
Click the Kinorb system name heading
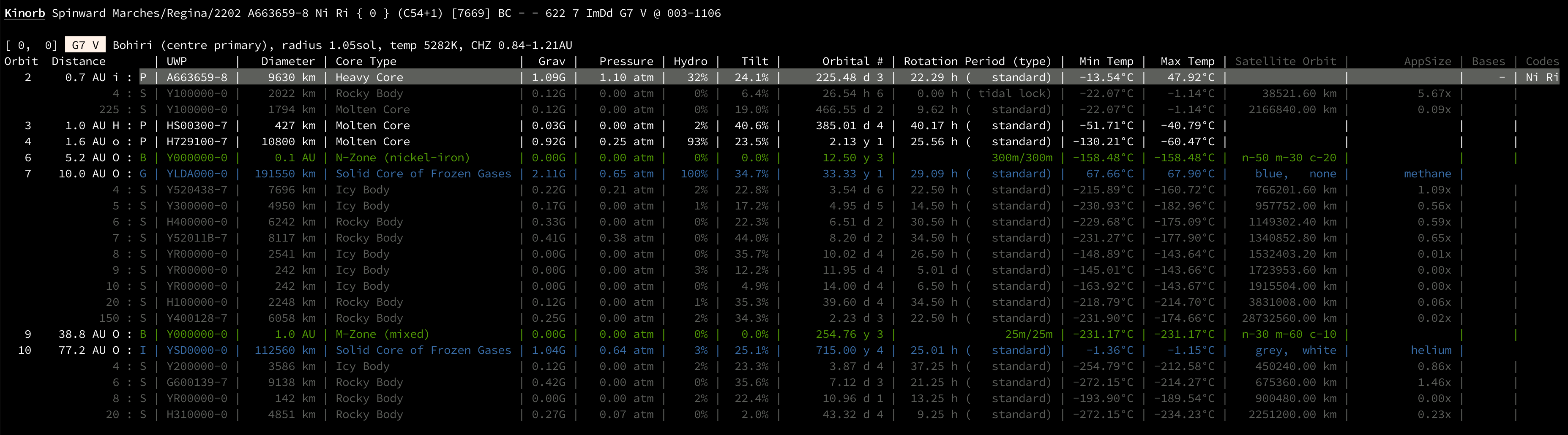coord(25,13)
